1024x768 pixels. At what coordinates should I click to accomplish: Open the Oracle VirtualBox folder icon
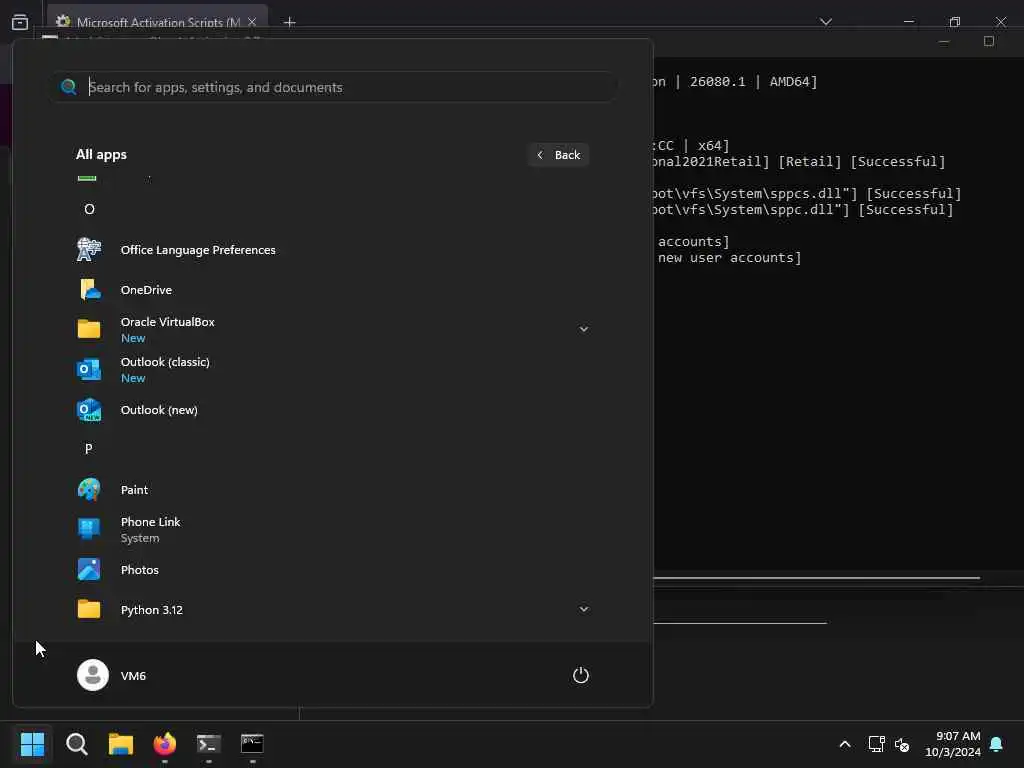pos(89,329)
